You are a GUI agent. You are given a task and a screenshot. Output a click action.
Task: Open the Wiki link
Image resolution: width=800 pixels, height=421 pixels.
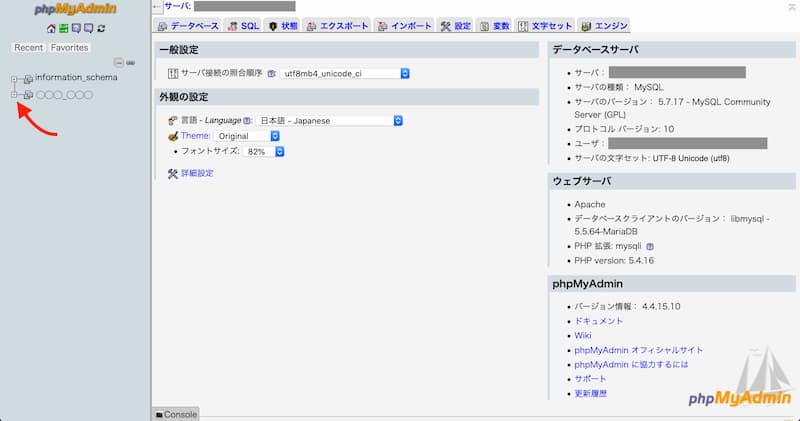pyautogui.click(x=583, y=336)
